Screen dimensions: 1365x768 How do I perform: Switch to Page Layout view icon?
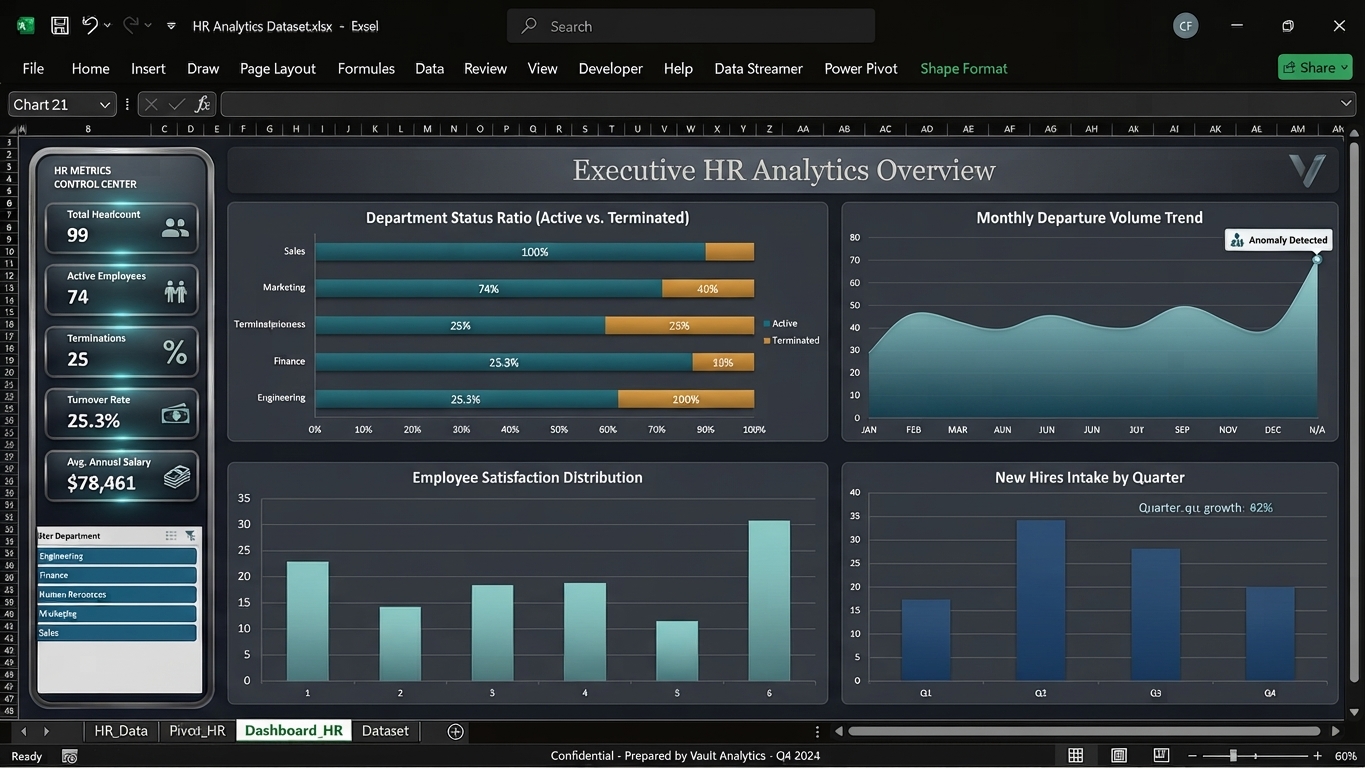point(1119,756)
